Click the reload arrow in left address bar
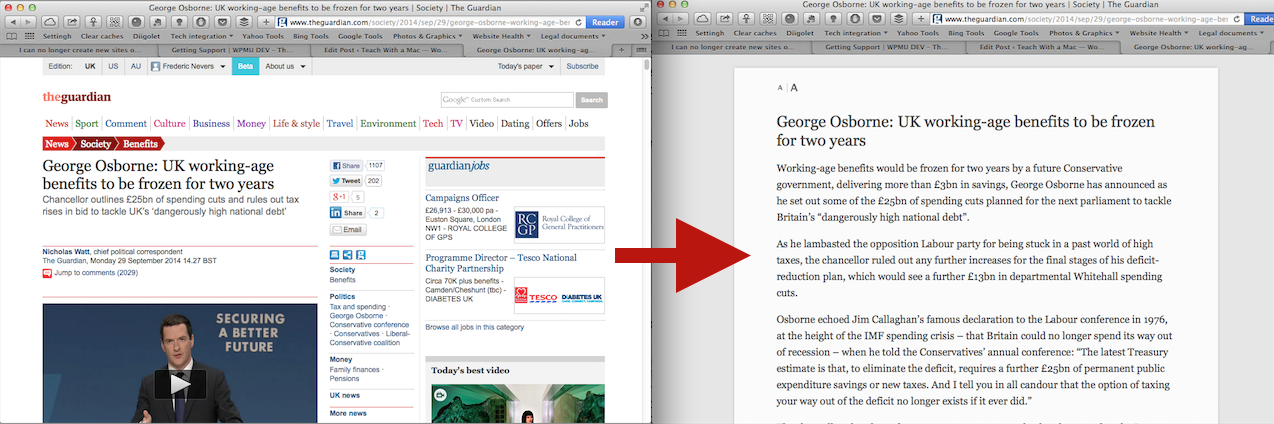Viewport: 1274px width, 424px height. point(578,21)
